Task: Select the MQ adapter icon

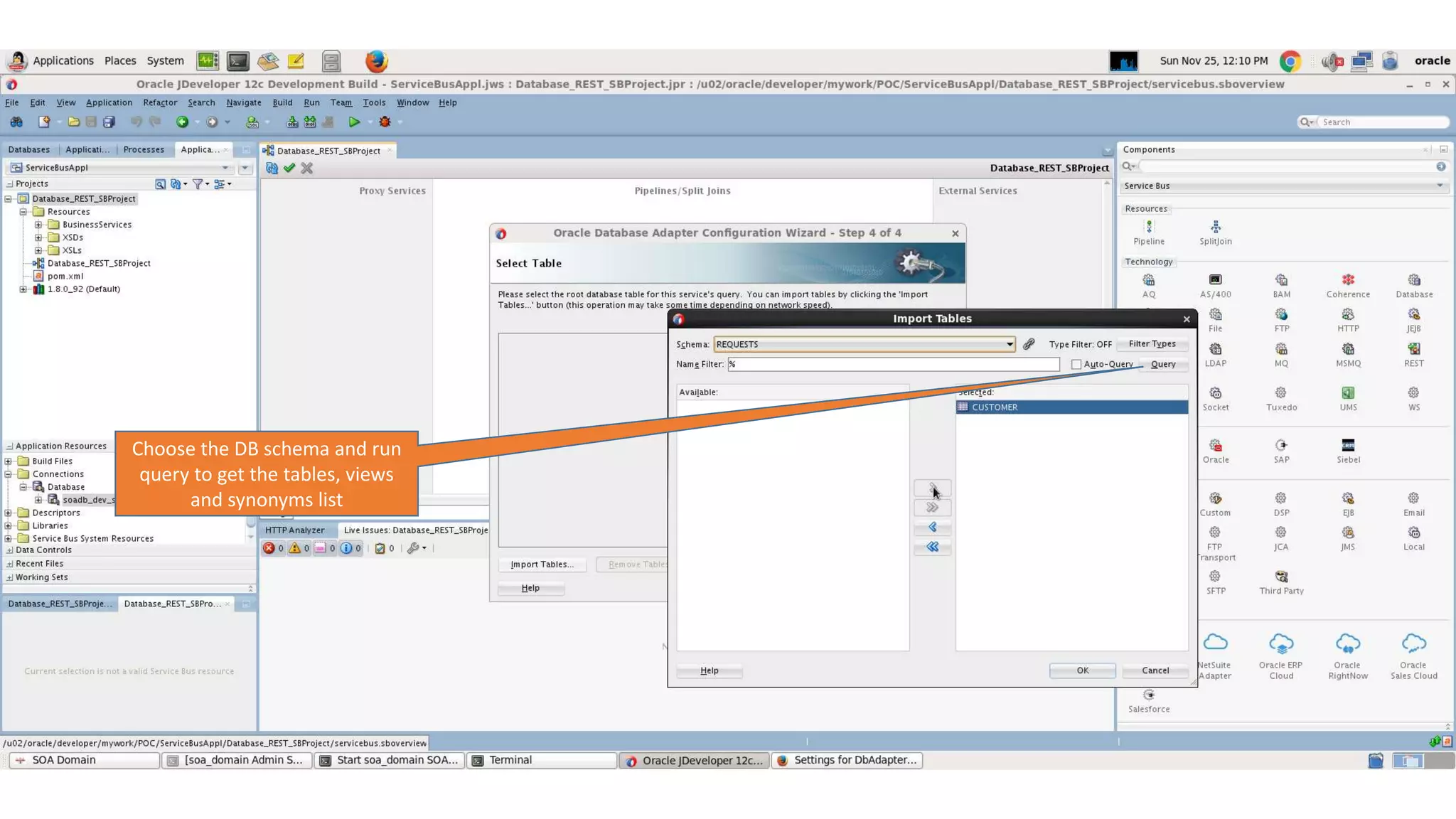Action: [1281, 350]
